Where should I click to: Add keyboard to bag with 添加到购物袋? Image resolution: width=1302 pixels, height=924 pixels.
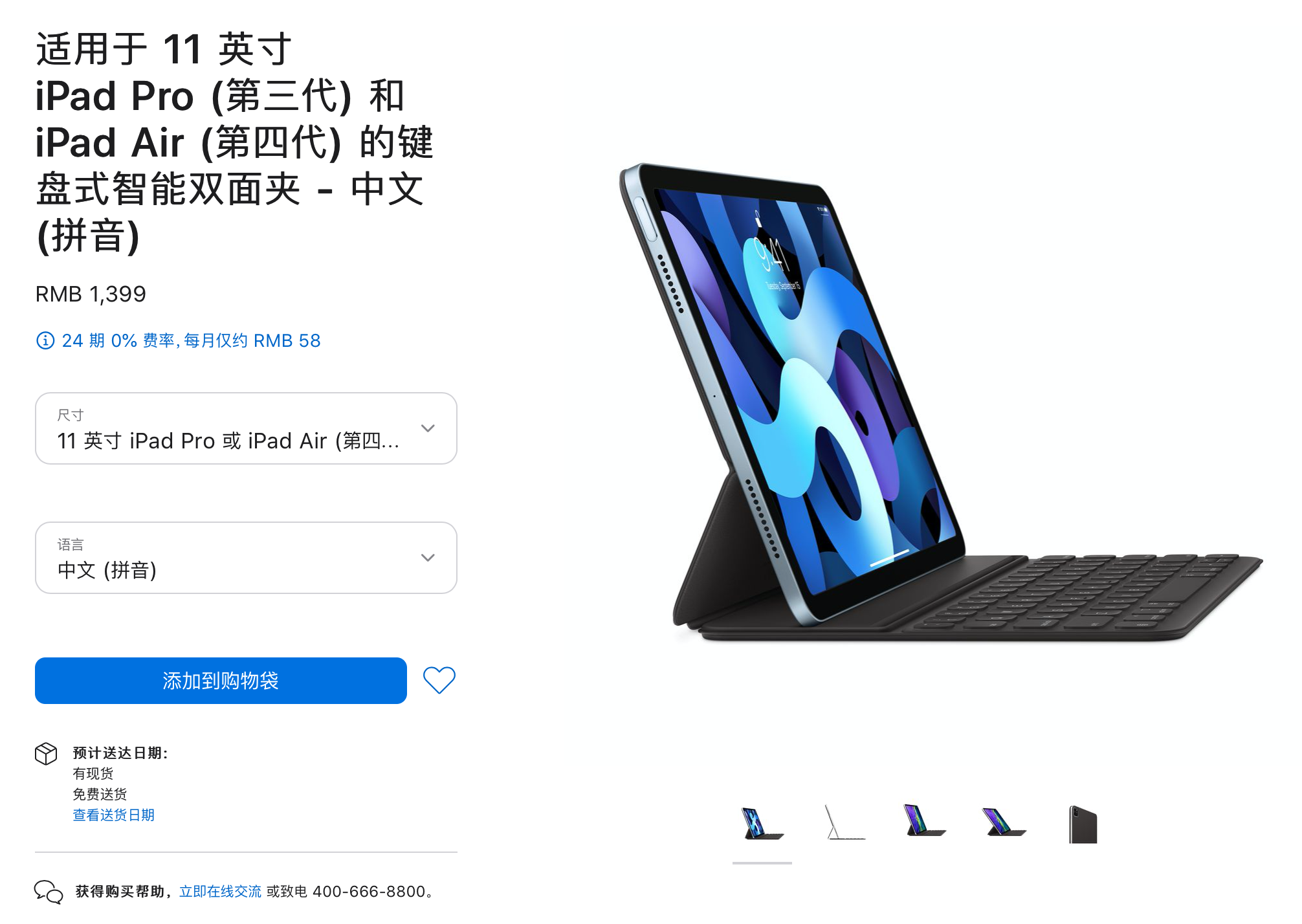pyautogui.click(x=221, y=681)
